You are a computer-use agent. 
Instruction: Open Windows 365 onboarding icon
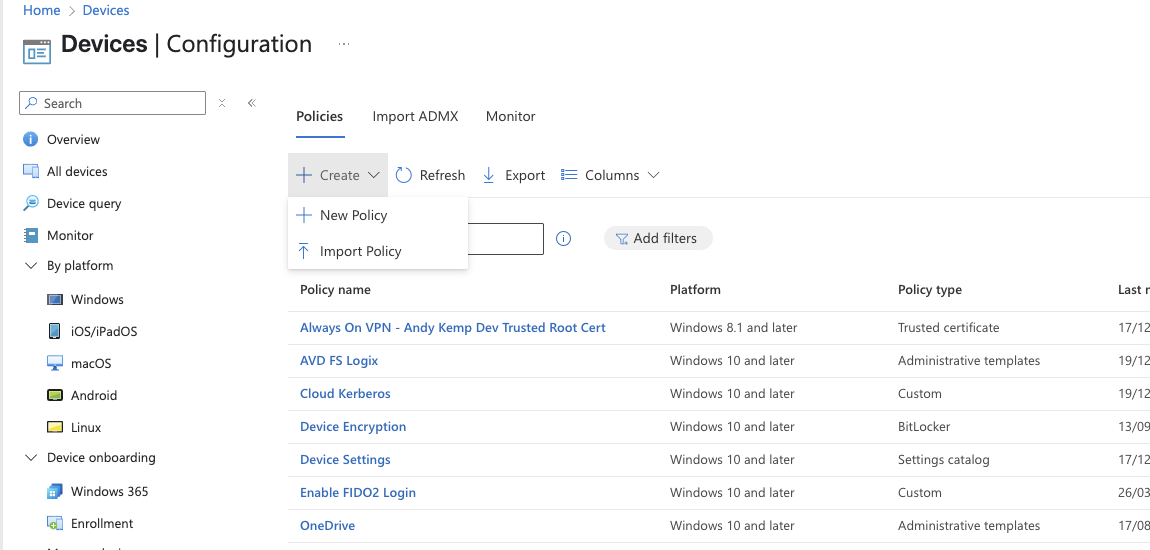(55, 492)
